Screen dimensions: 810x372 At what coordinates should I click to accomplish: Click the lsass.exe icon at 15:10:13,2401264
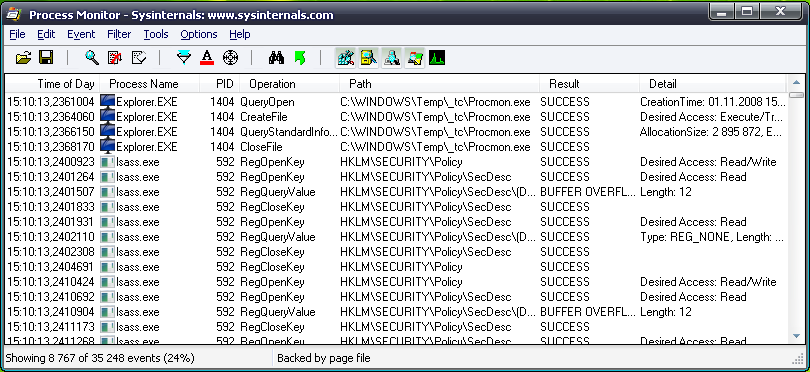107,177
